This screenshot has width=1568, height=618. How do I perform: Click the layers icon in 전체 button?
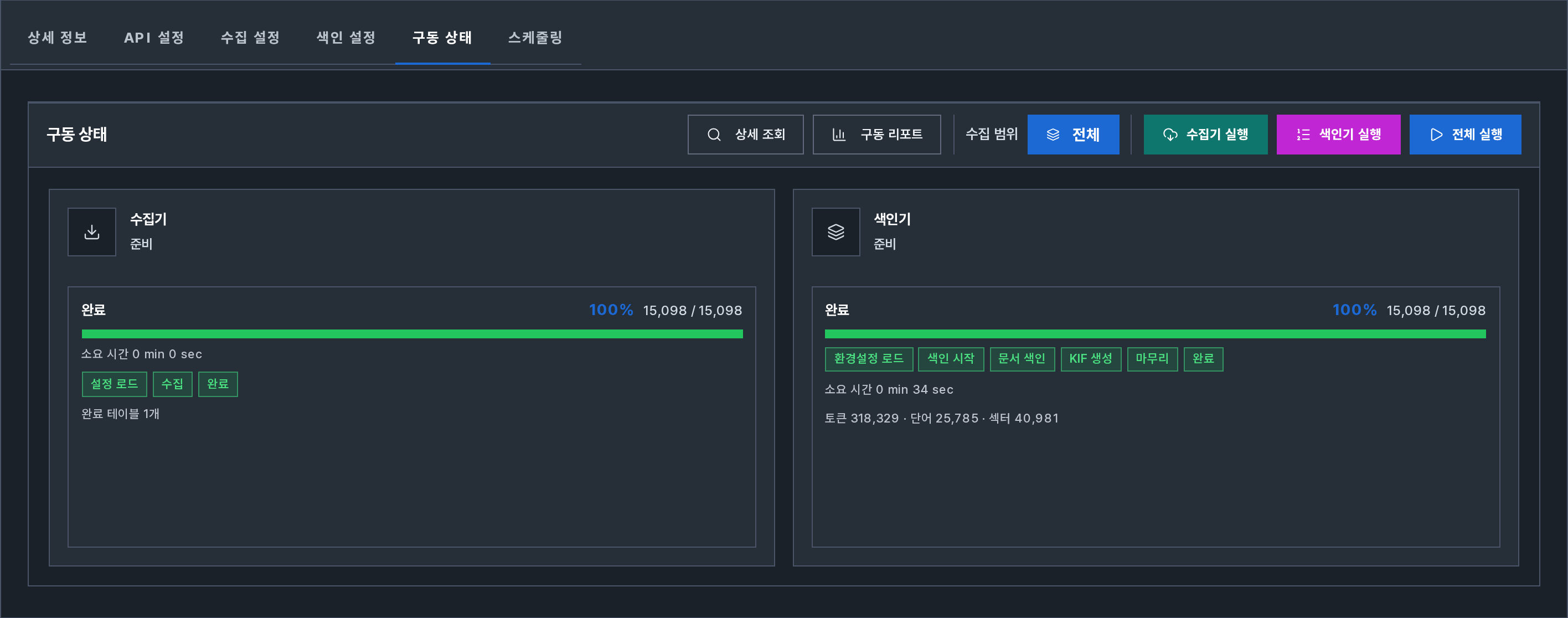click(x=1053, y=135)
